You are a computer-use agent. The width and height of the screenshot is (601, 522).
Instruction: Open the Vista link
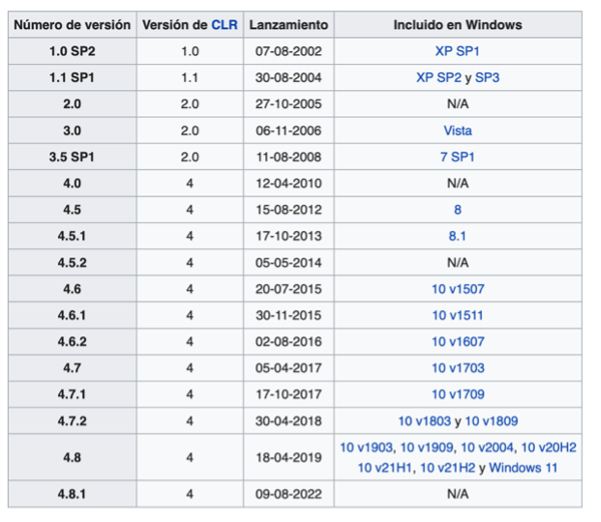[x=458, y=131]
